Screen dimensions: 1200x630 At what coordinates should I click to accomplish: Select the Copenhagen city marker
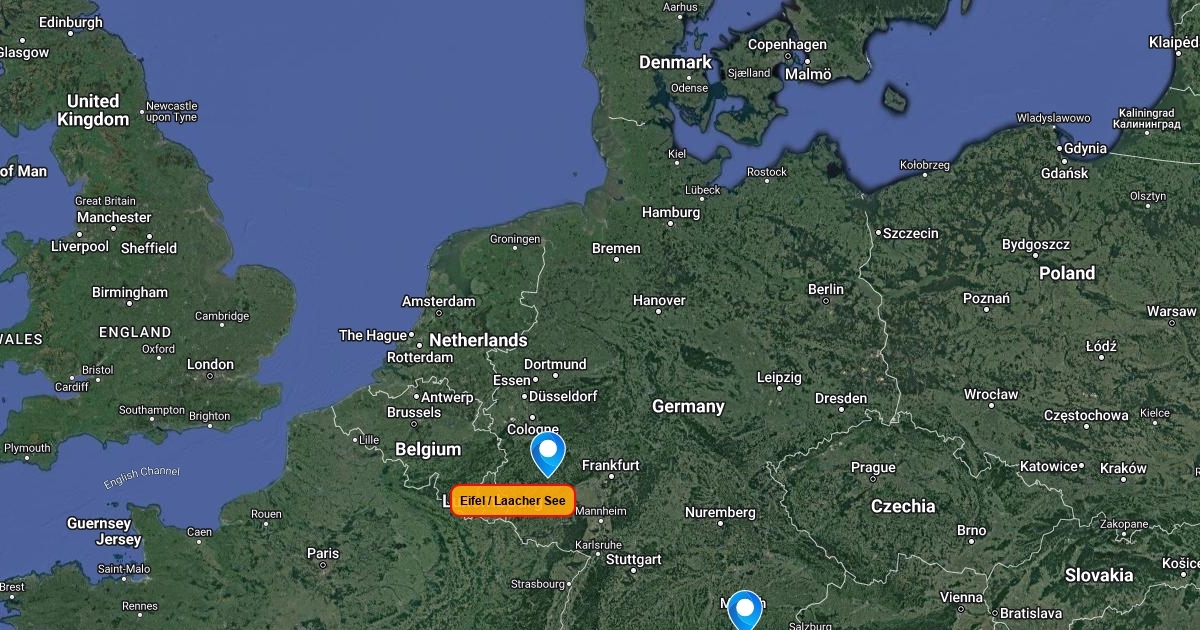coord(805,59)
